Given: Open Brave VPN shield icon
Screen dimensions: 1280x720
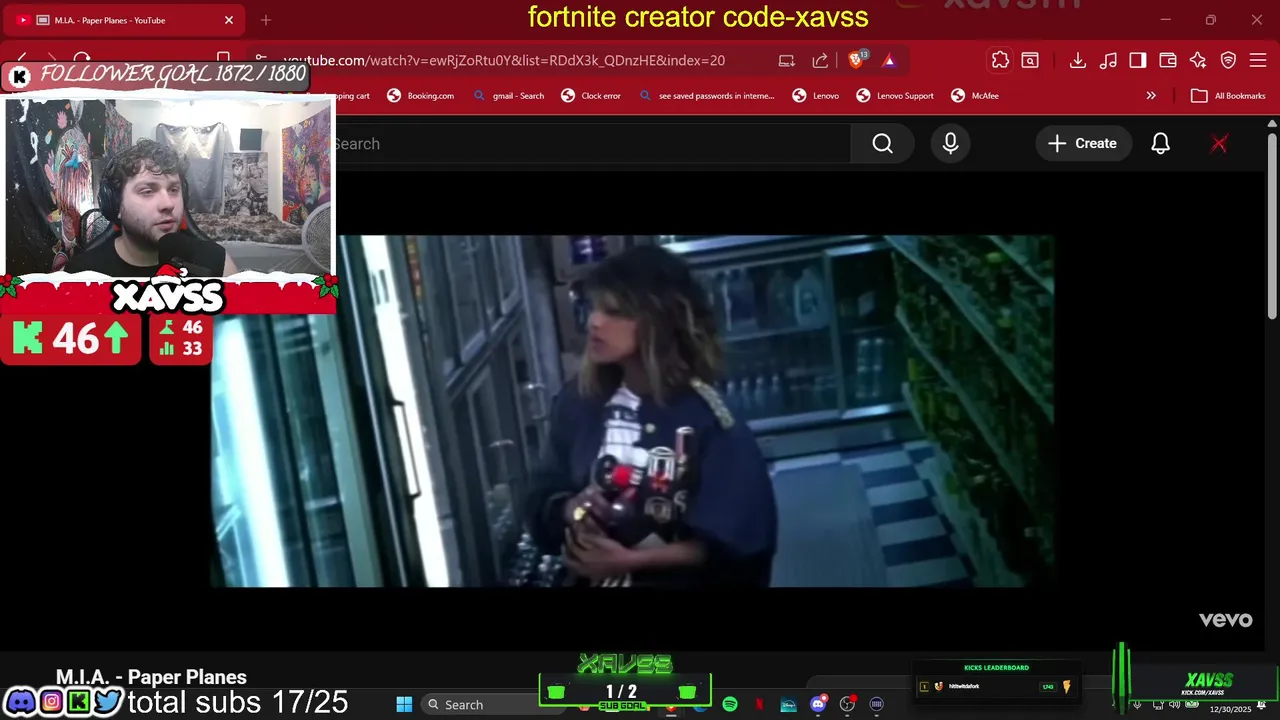Looking at the screenshot, I should (1228, 60).
